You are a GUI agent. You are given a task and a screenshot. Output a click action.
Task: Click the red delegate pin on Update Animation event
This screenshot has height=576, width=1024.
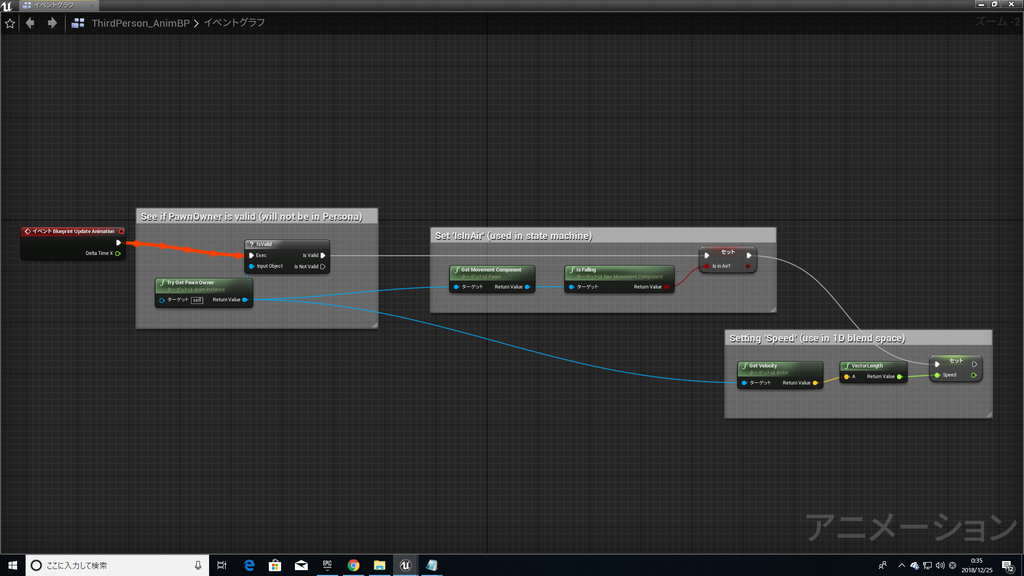121,231
